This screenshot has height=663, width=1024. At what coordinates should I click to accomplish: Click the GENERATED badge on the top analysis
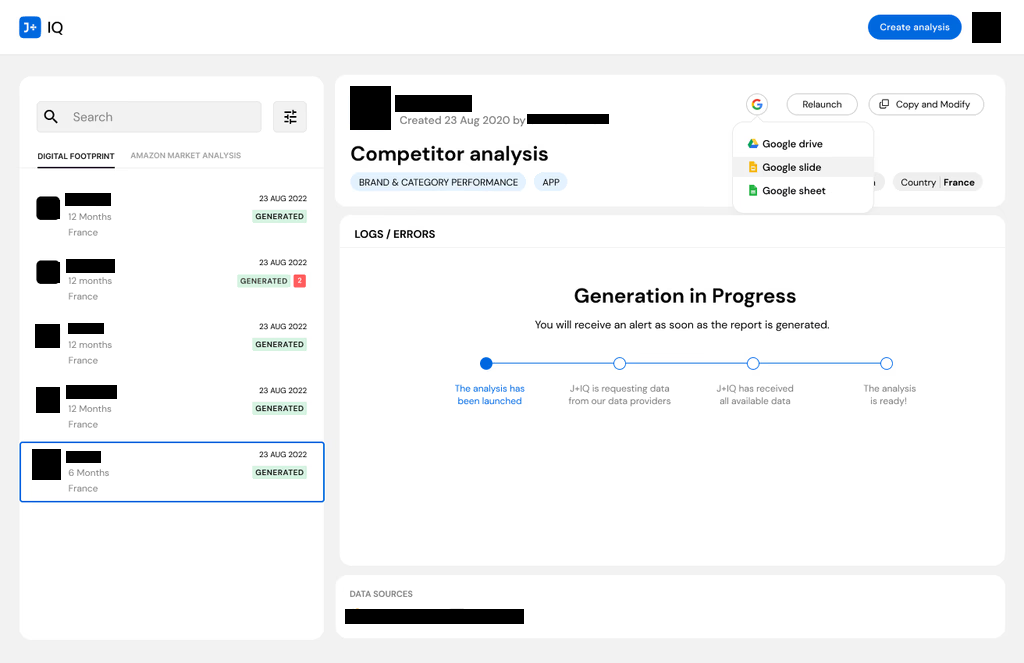point(279,216)
